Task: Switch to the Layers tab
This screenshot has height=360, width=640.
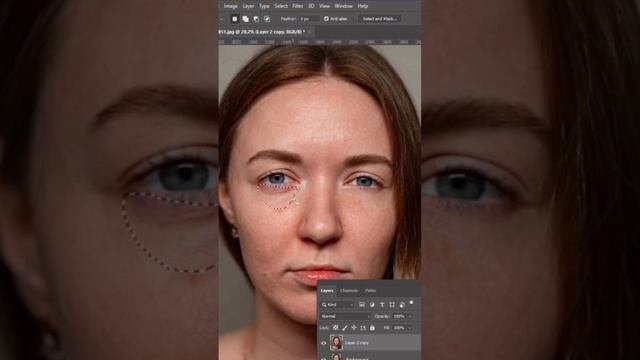Action: coord(327,291)
